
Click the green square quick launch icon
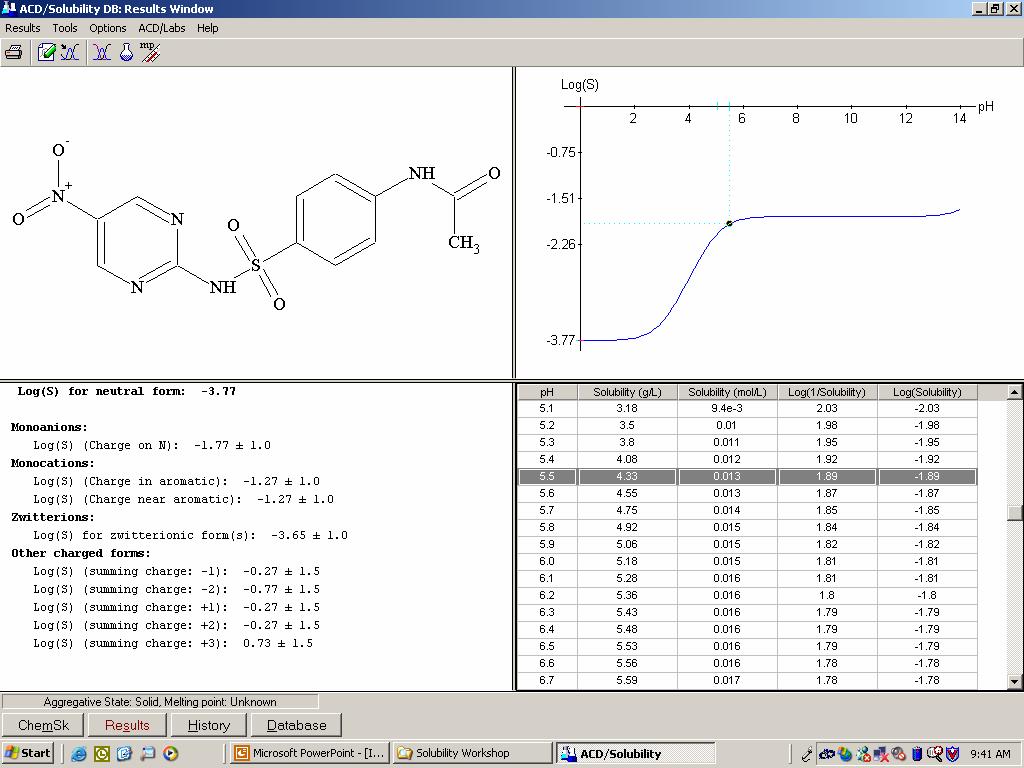pyautogui.click(x=102, y=754)
